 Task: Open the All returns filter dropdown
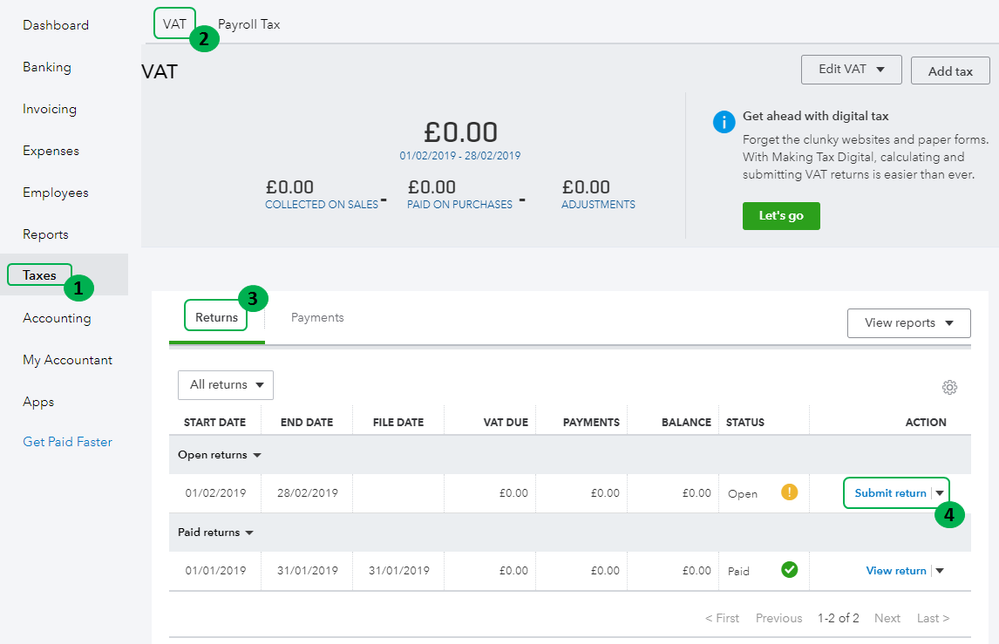point(225,385)
